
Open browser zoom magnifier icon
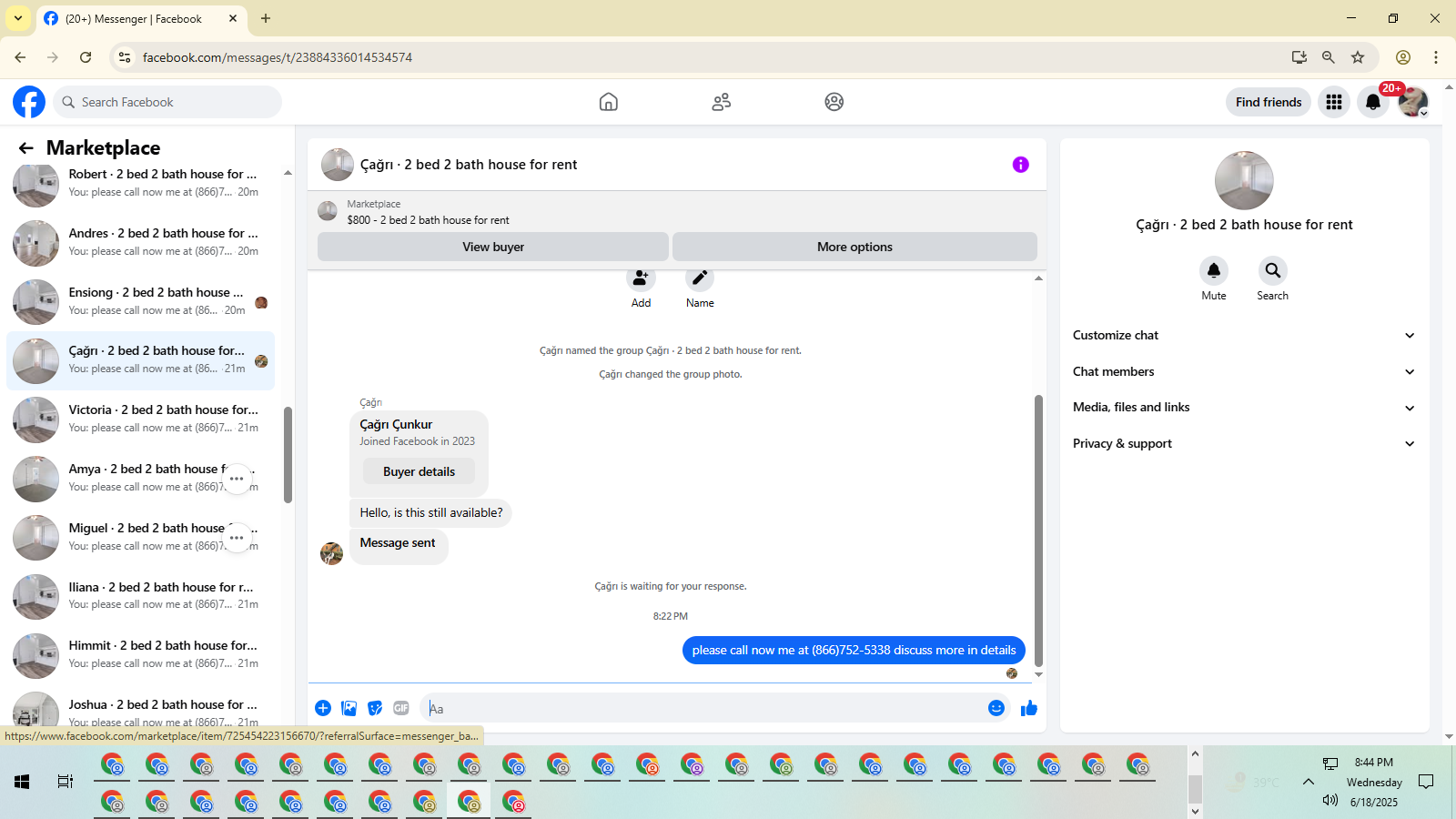[x=1329, y=57]
